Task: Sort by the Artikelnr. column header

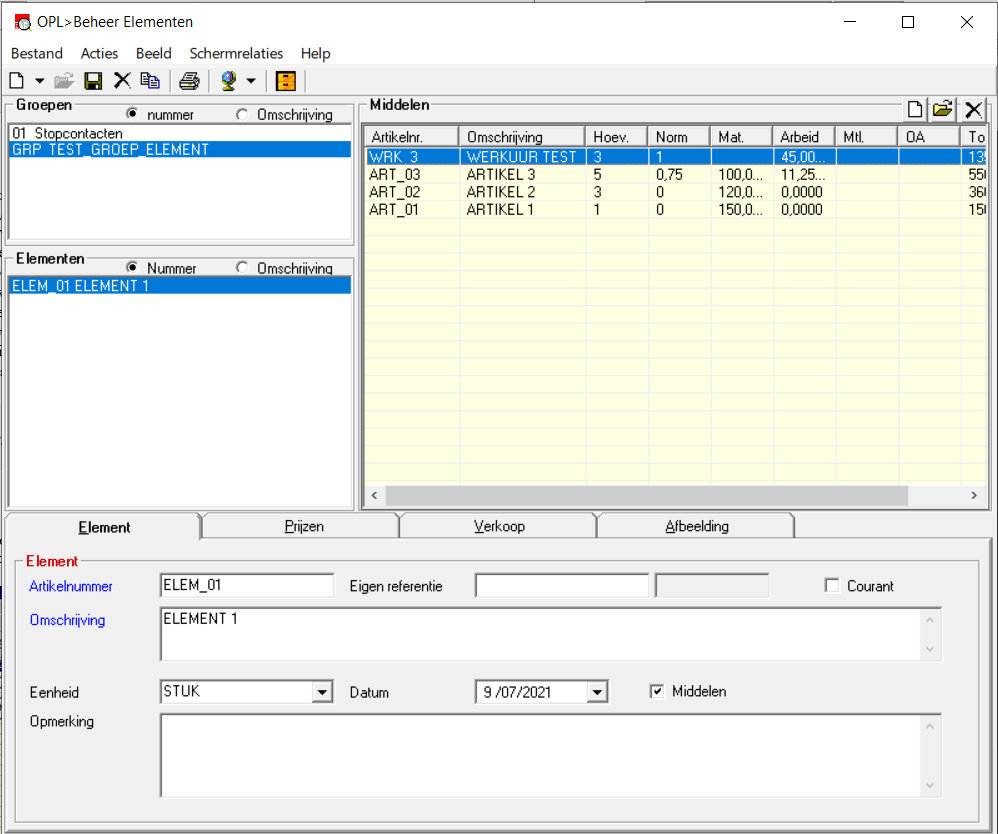Action: (411, 137)
